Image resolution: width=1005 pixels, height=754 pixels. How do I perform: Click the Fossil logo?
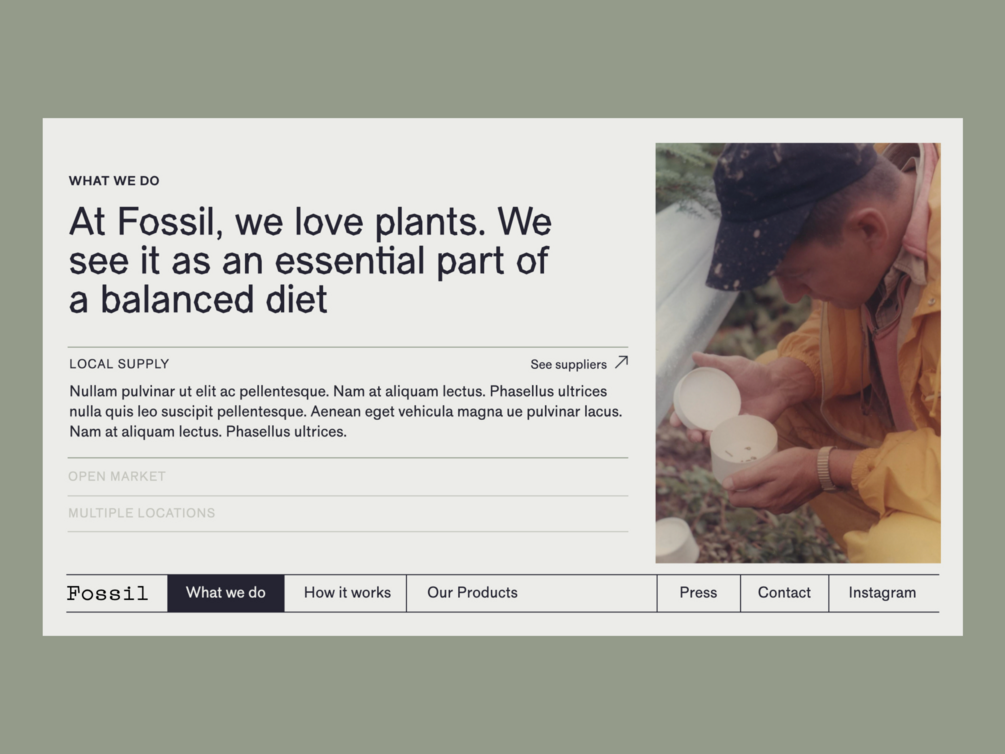[107, 593]
